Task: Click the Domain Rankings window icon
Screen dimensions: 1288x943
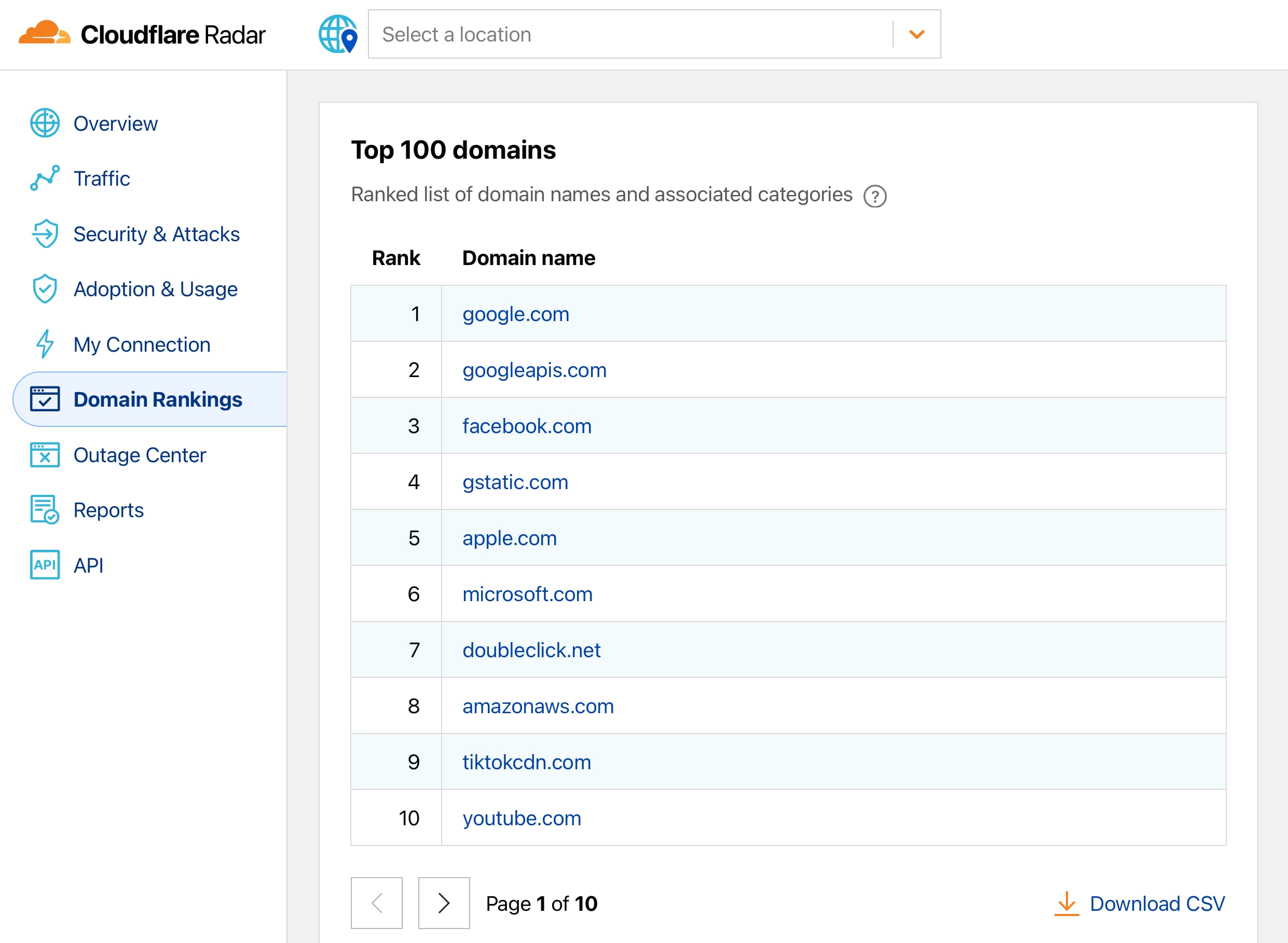Action: tap(45, 399)
